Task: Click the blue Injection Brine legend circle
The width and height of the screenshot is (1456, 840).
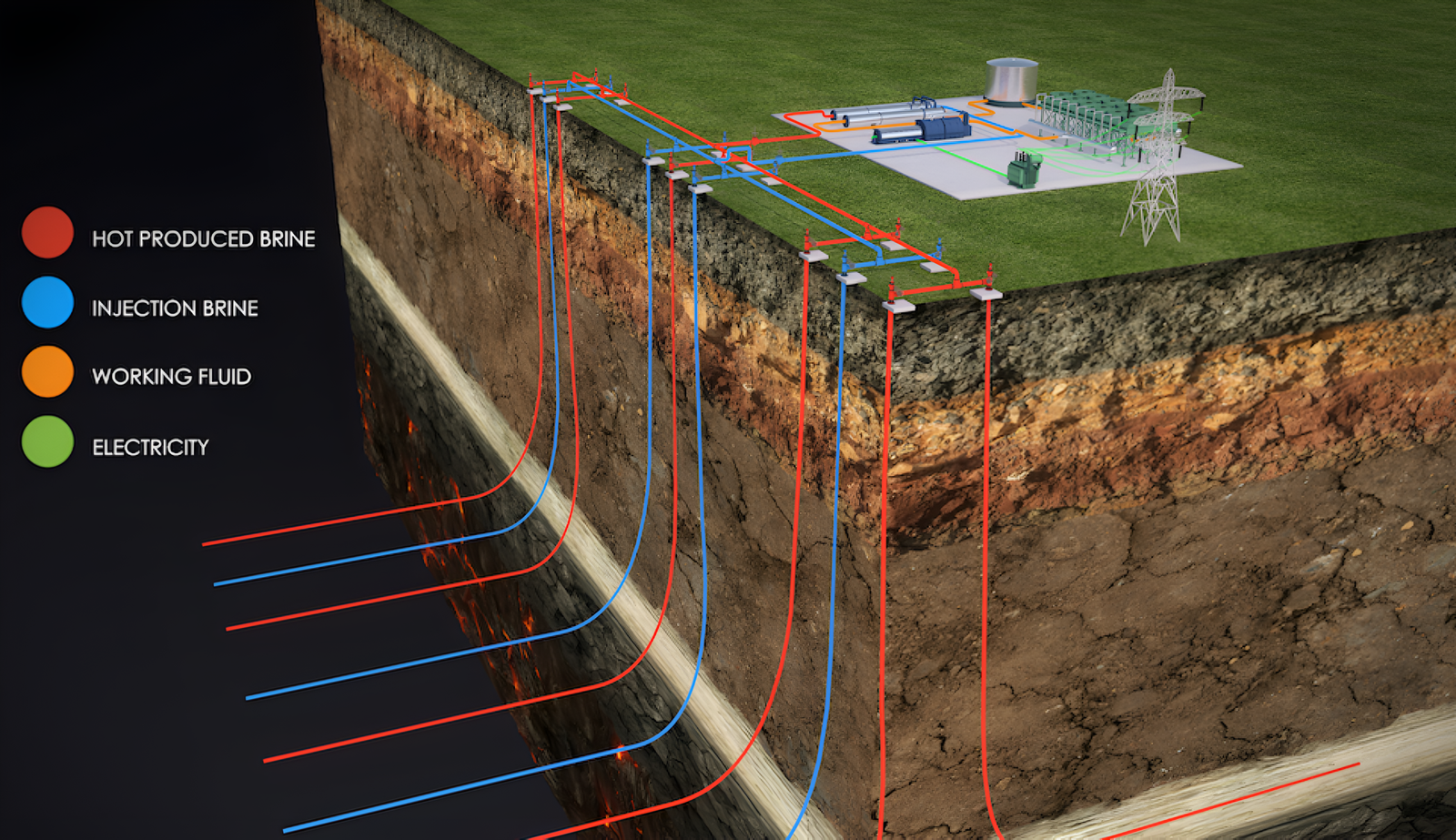Action: [x=47, y=302]
